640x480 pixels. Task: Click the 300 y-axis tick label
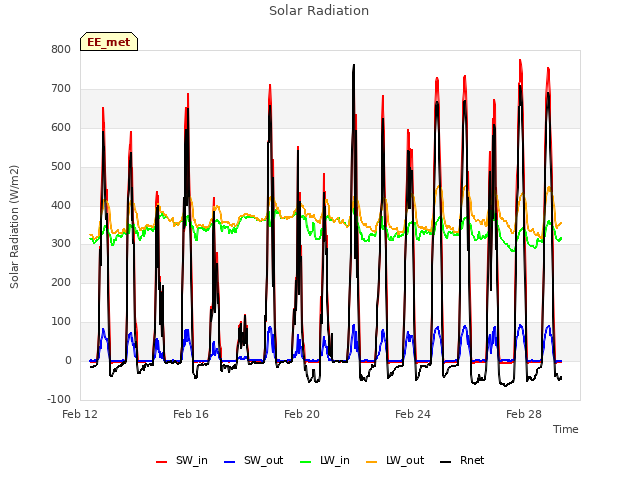point(61,244)
